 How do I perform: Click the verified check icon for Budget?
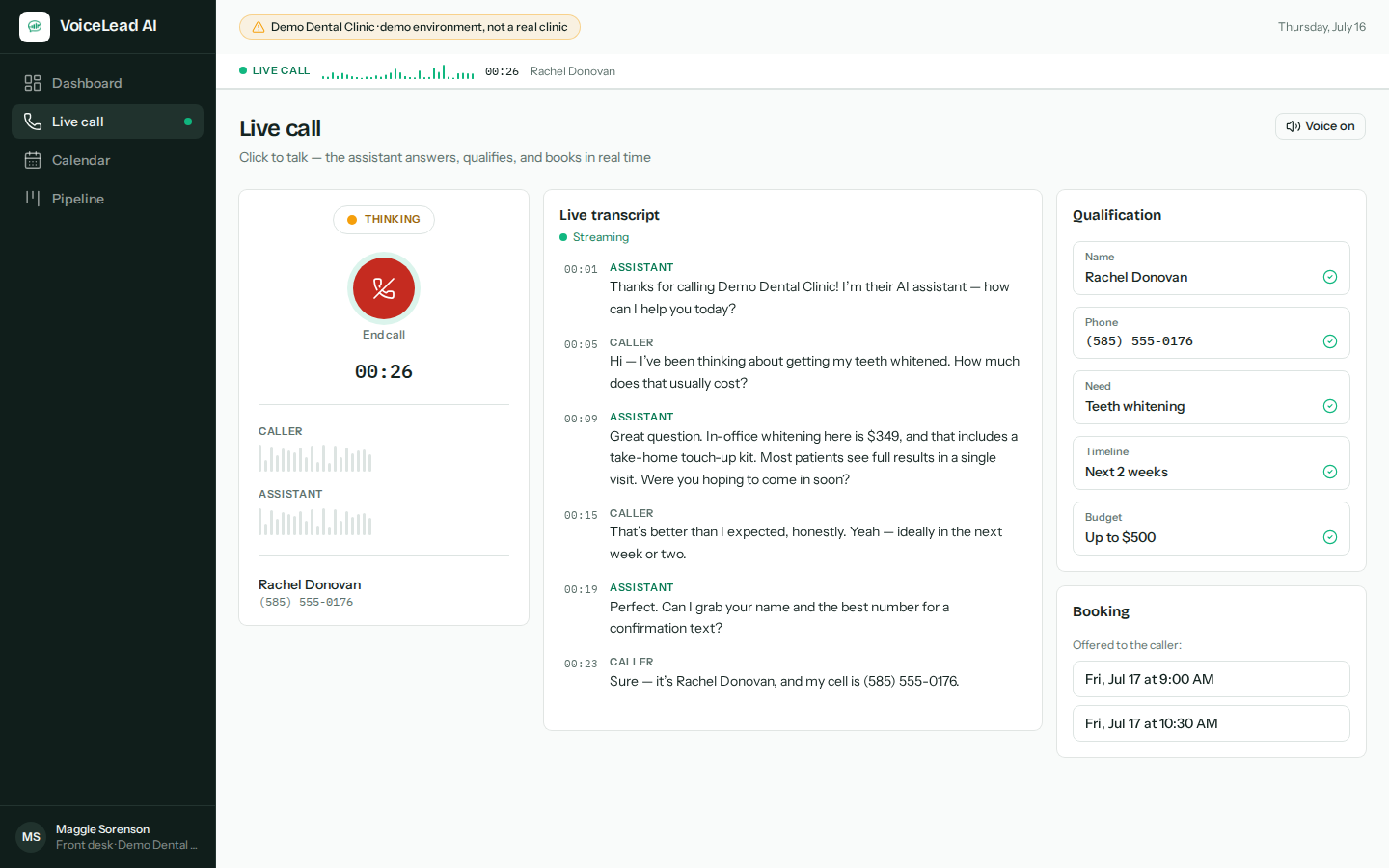tap(1330, 537)
